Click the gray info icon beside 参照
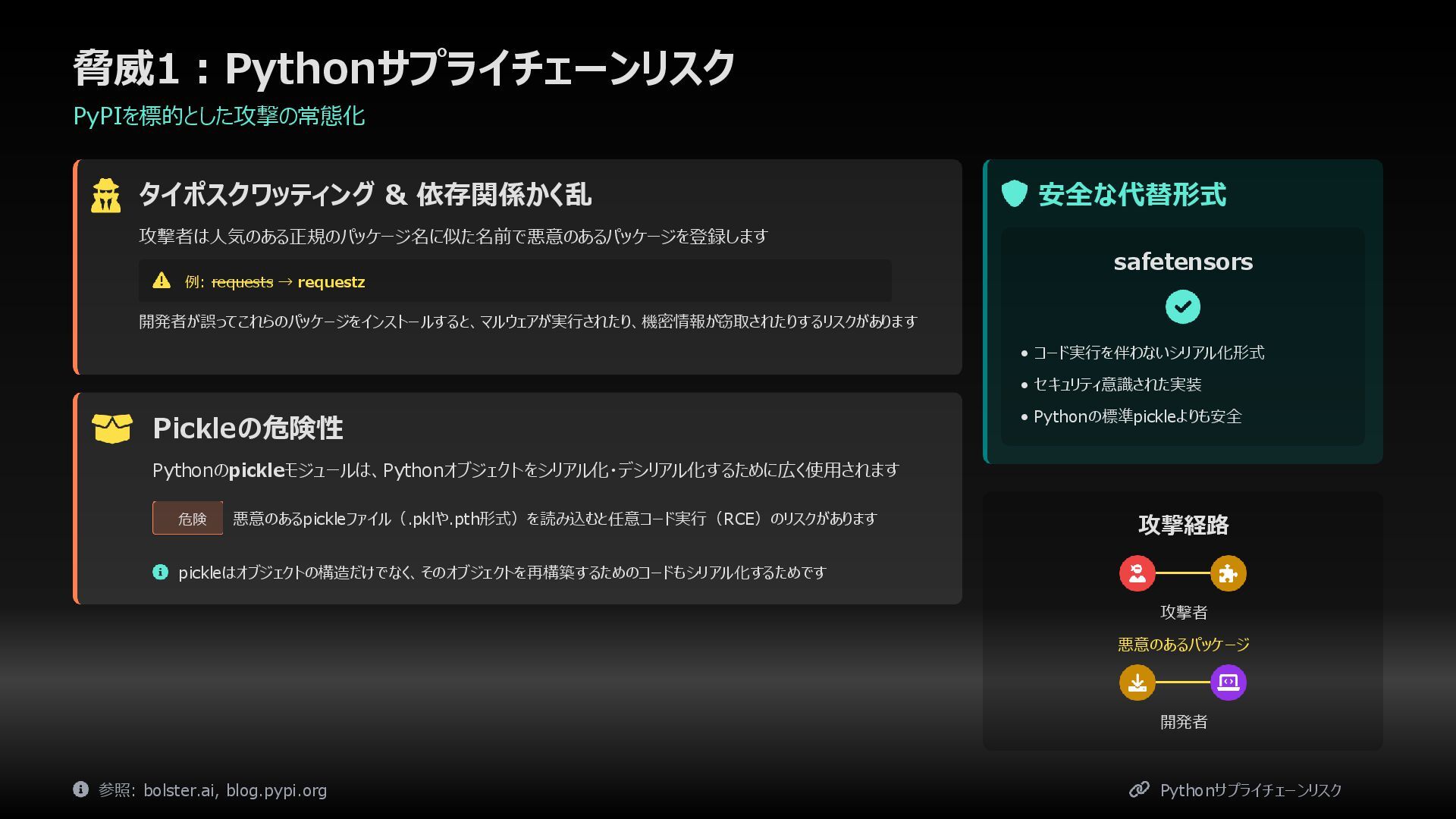This screenshot has height=819, width=1456. click(80, 789)
